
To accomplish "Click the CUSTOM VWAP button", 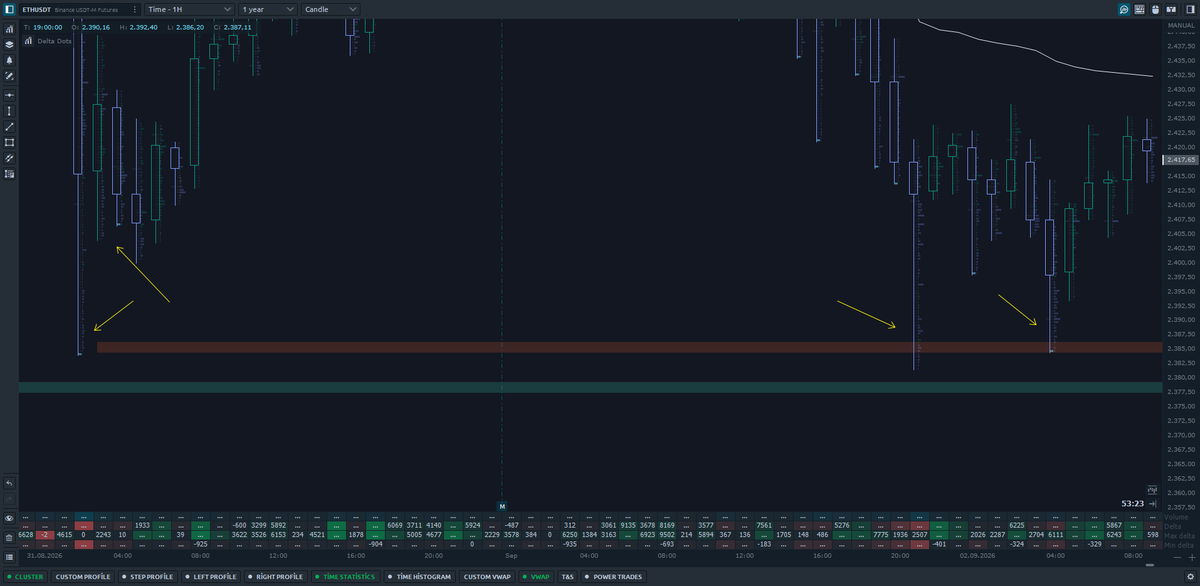I will [x=487, y=577].
